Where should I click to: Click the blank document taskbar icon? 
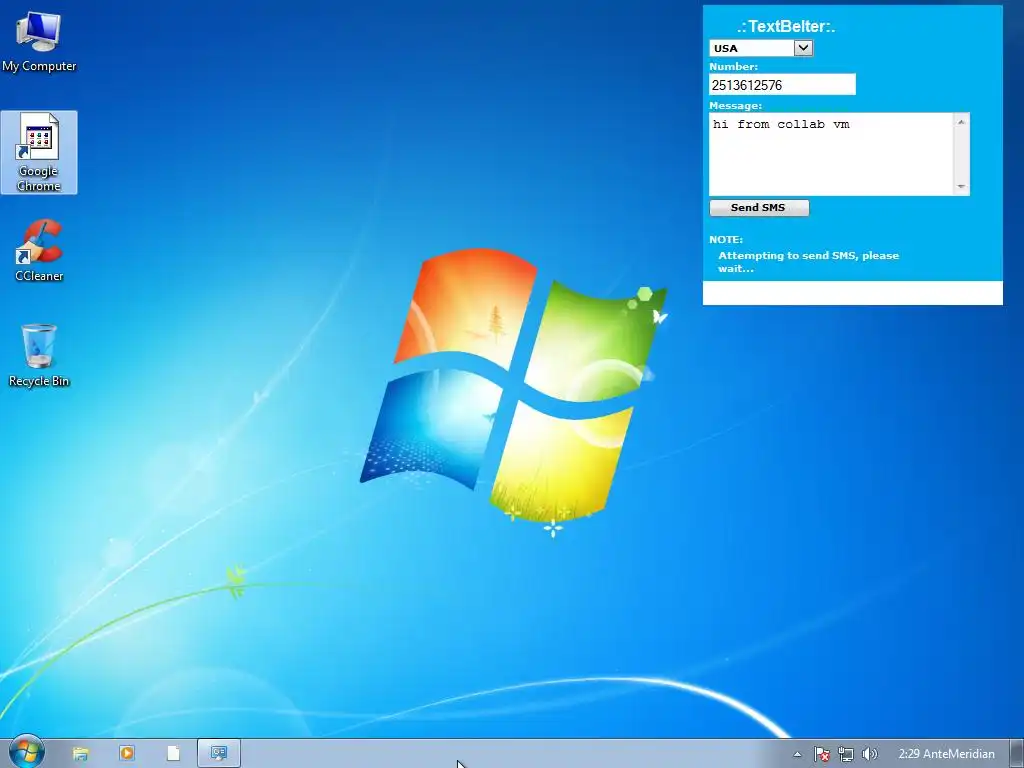[173, 754]
